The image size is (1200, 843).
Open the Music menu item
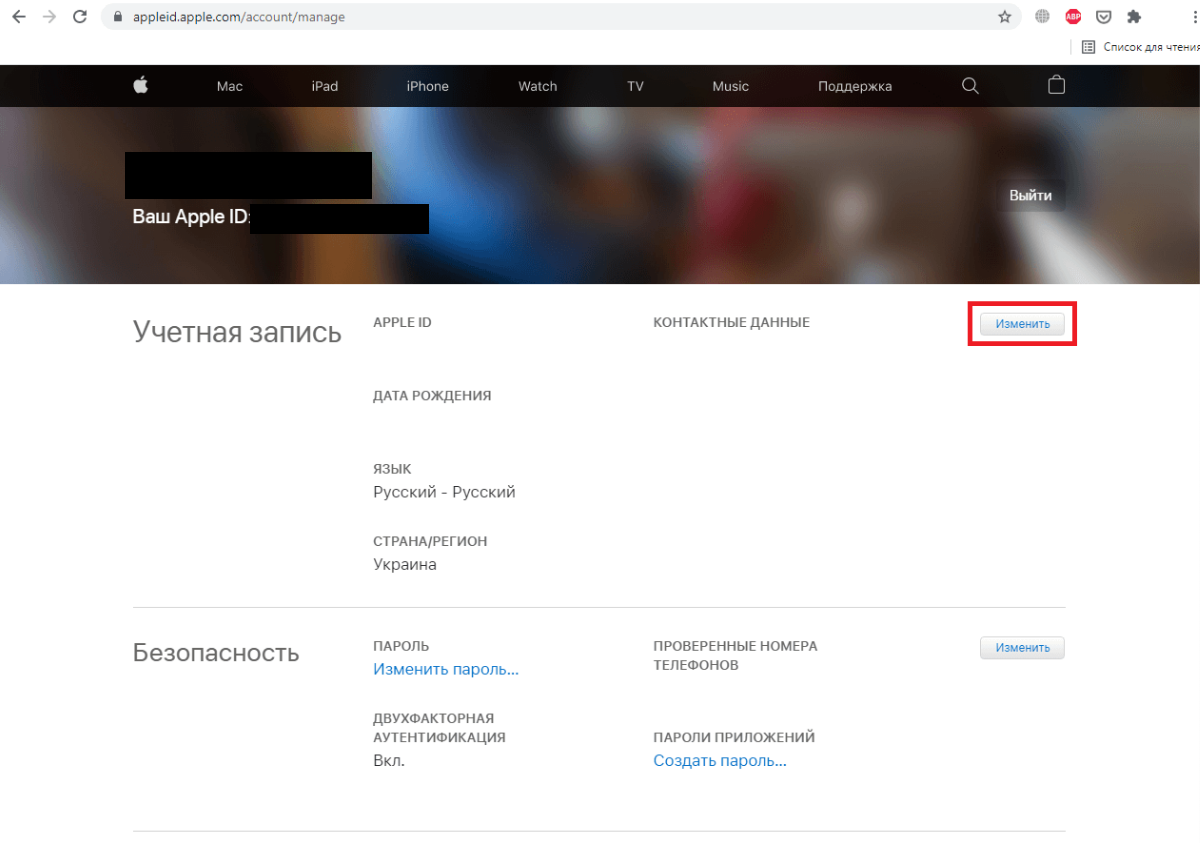(x=731, y=86)
